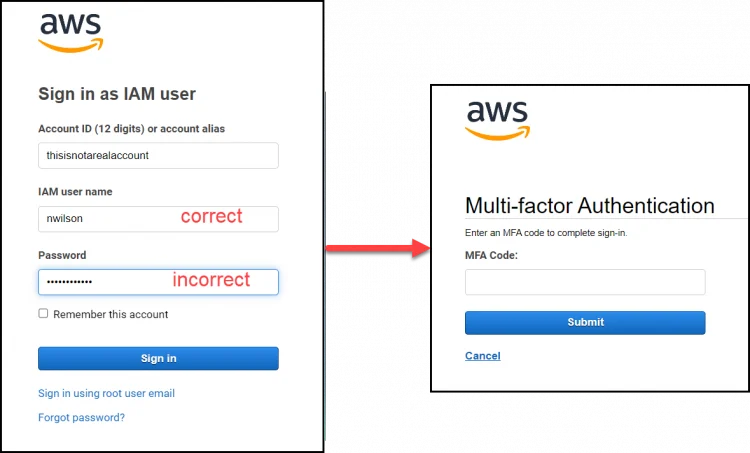The height and width of the screenshot is (453, 750).
Task: Cancel the MFA sign-in
Action: tap(482, 355)
